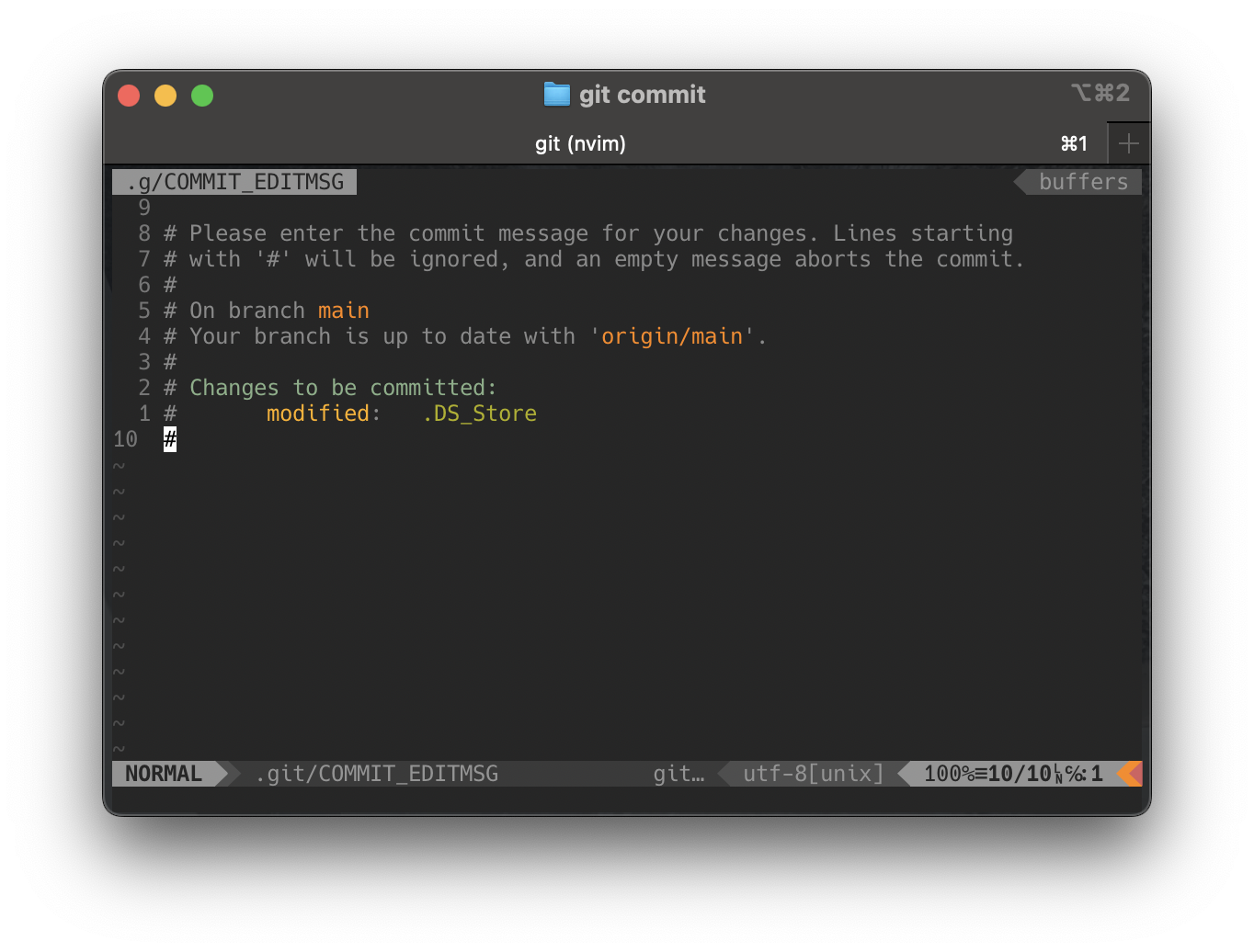1254x952 pixels.
Task: Click line number 5 in the gutter
Action: coord(143,311)
